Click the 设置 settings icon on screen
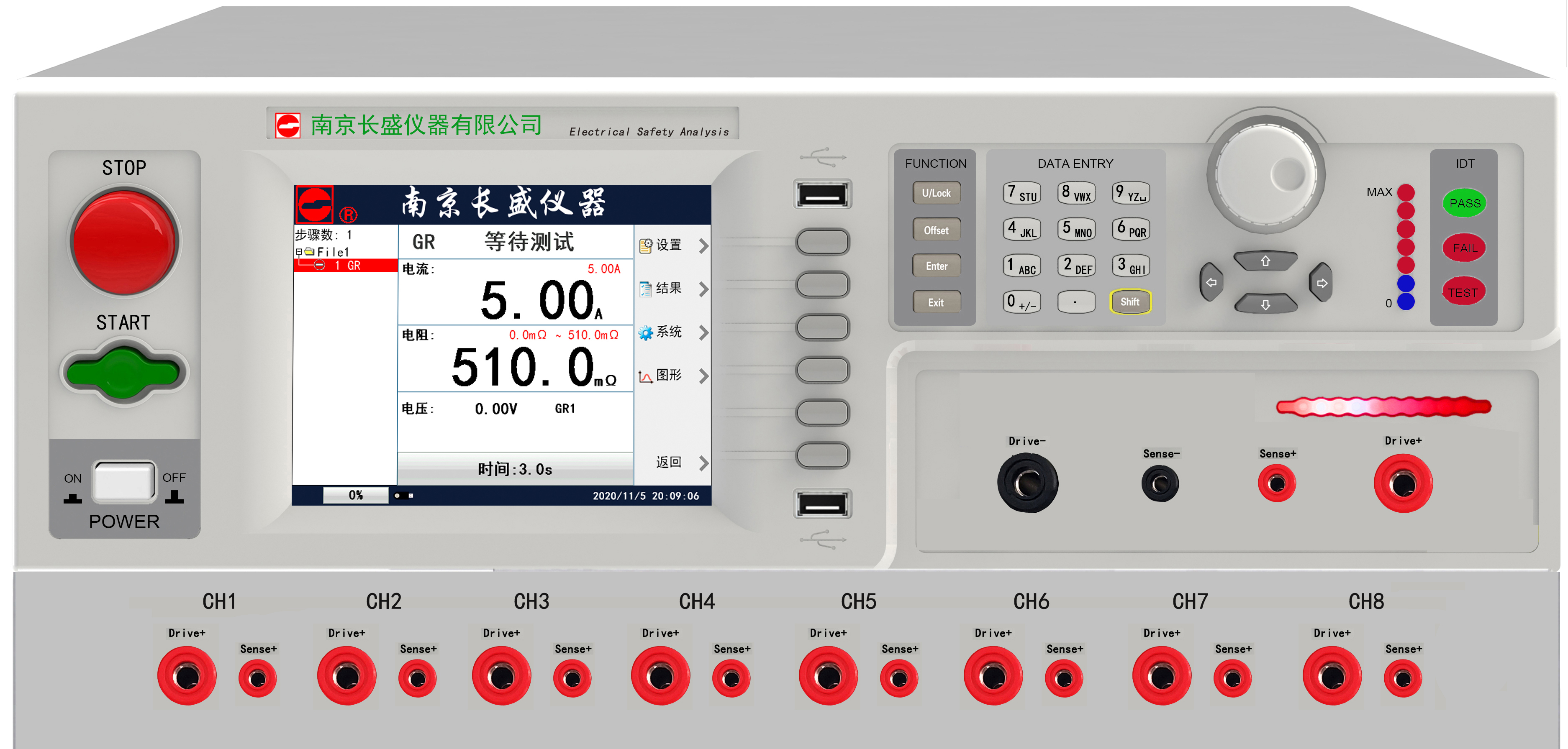The height and width of the screenshot is (749, 1568). point(645,245)
